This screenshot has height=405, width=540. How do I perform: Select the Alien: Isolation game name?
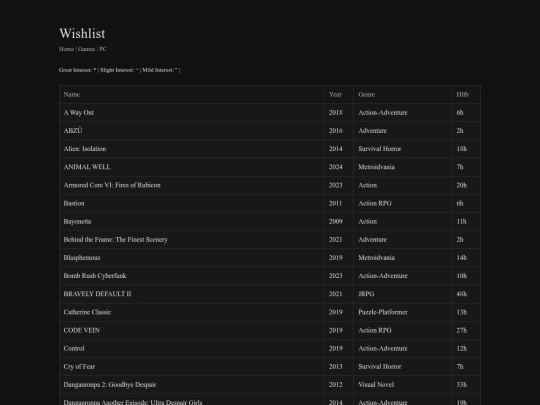point(85,149)
